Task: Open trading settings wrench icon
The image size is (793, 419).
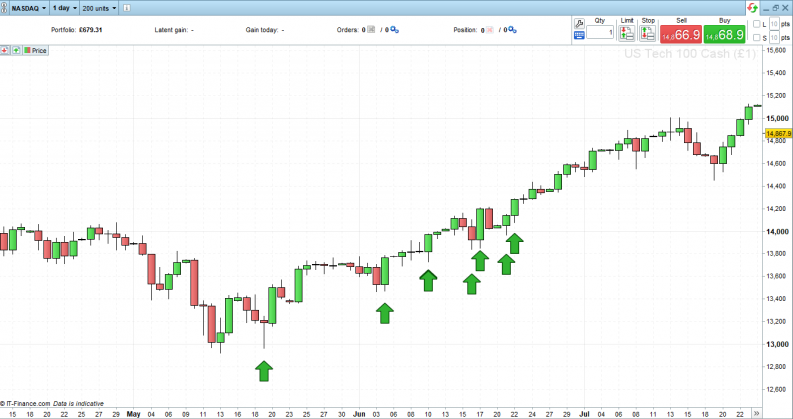Action: pyautogui.click(x=579, y=21)
